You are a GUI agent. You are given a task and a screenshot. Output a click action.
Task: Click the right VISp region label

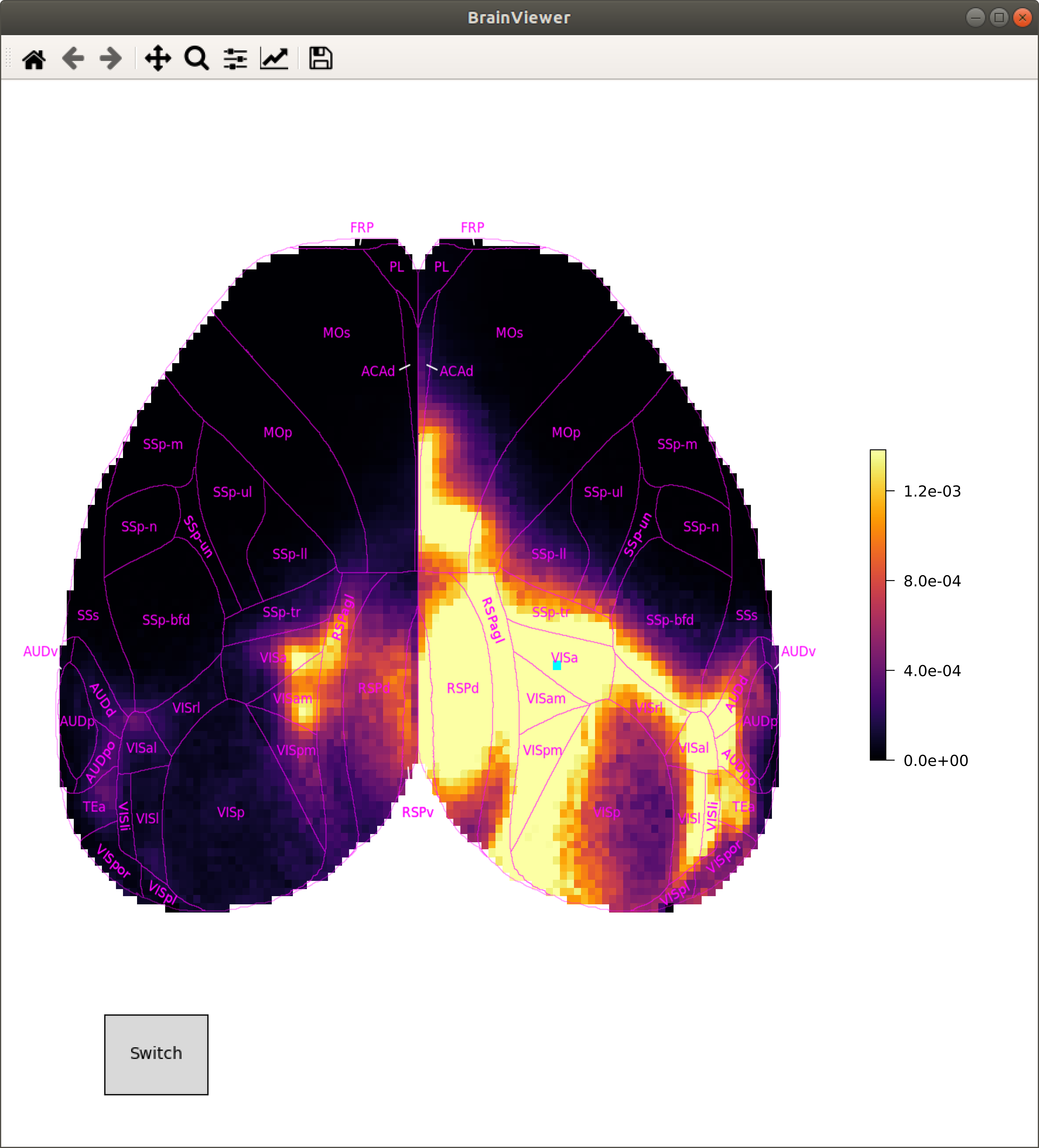(606, 813)
